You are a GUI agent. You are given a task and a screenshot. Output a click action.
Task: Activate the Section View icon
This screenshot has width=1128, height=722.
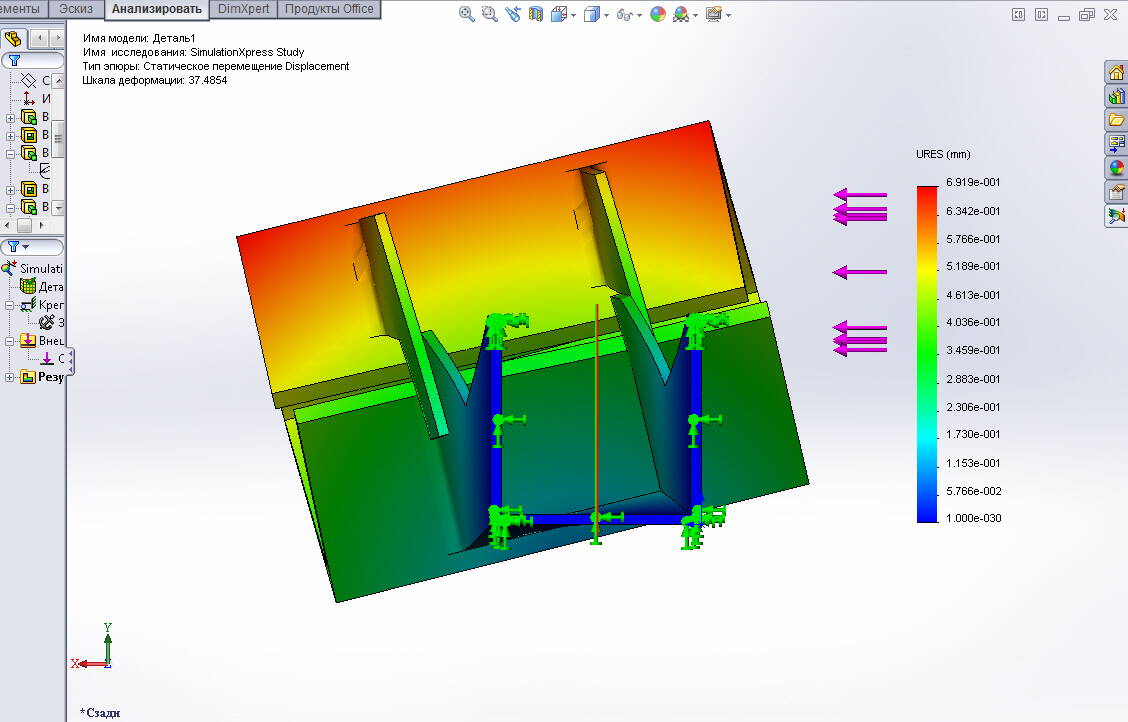(536, 14)
